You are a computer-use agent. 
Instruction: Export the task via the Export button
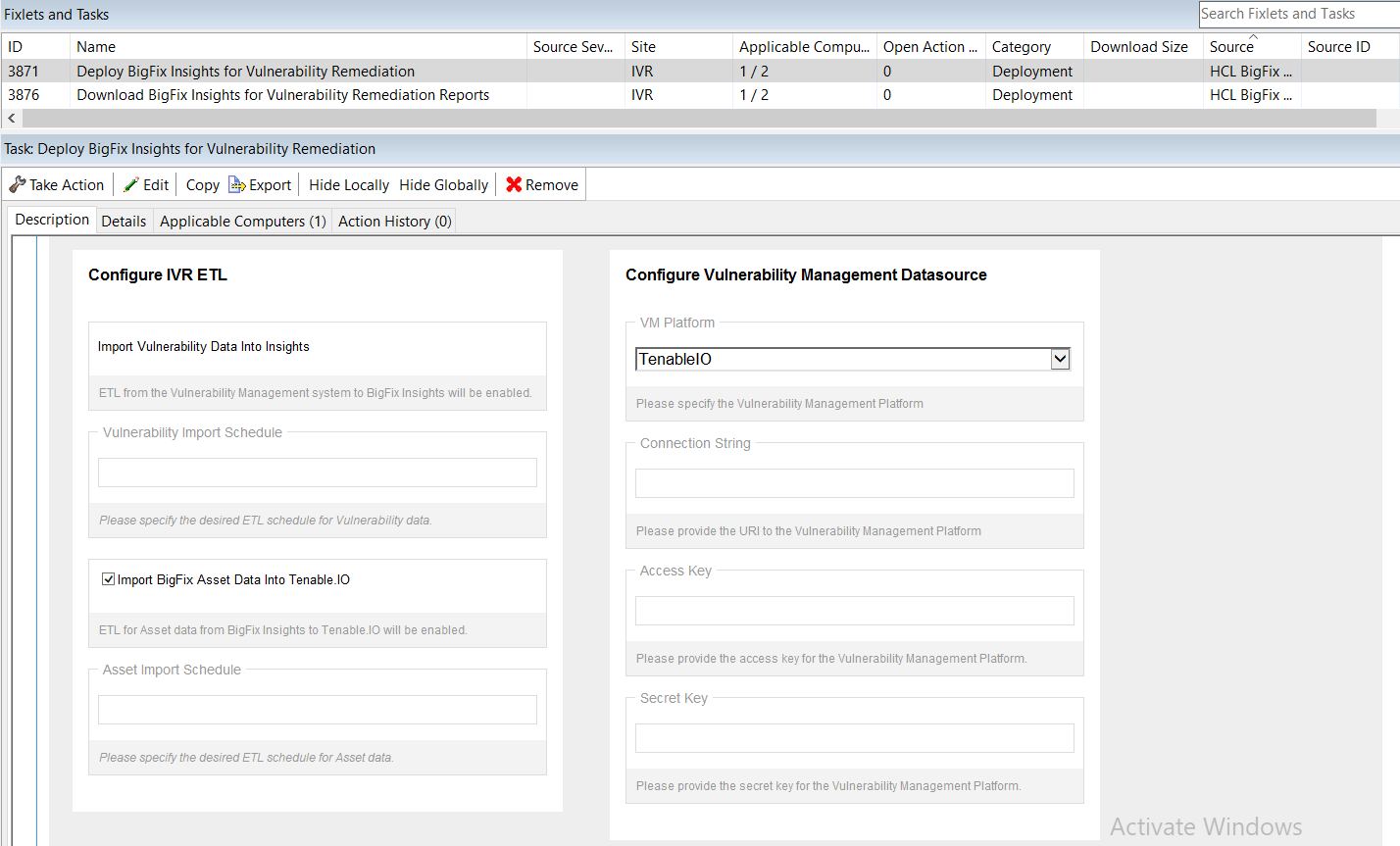coord(260,185)
